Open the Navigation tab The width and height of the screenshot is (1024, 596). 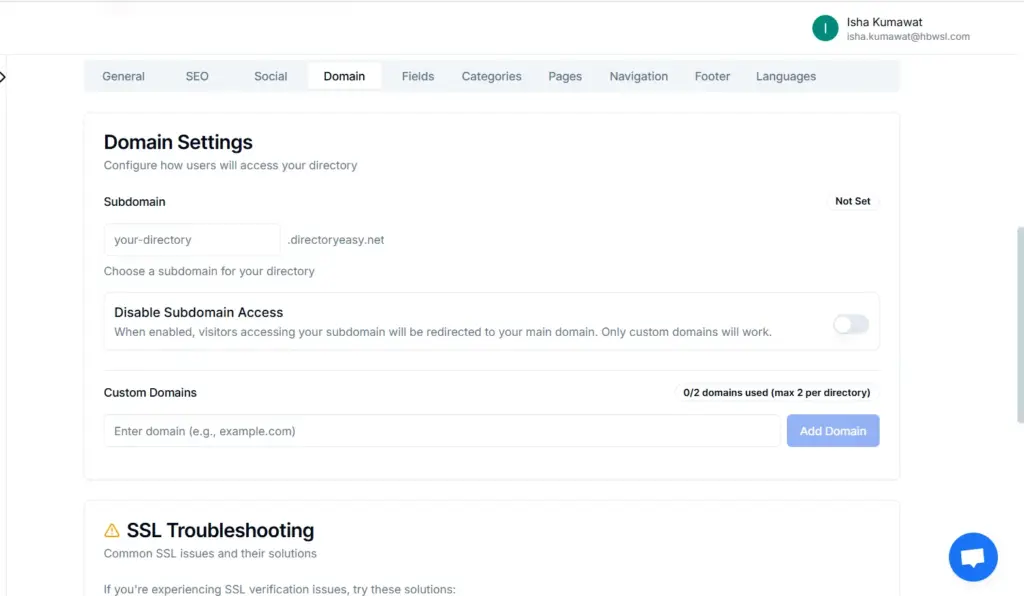(x=638, y=76)
